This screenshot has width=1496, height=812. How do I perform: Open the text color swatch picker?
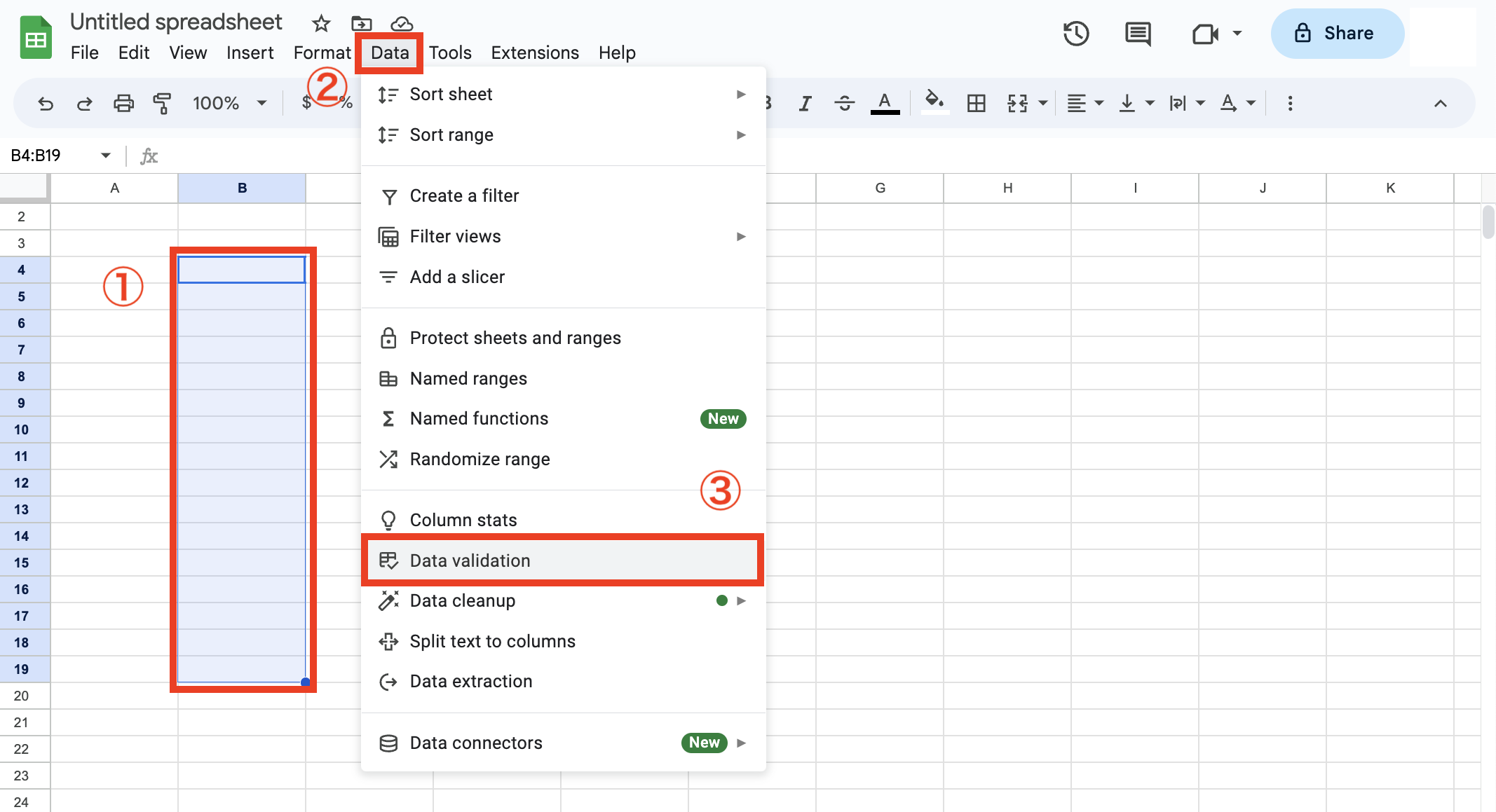click(885, 103)
